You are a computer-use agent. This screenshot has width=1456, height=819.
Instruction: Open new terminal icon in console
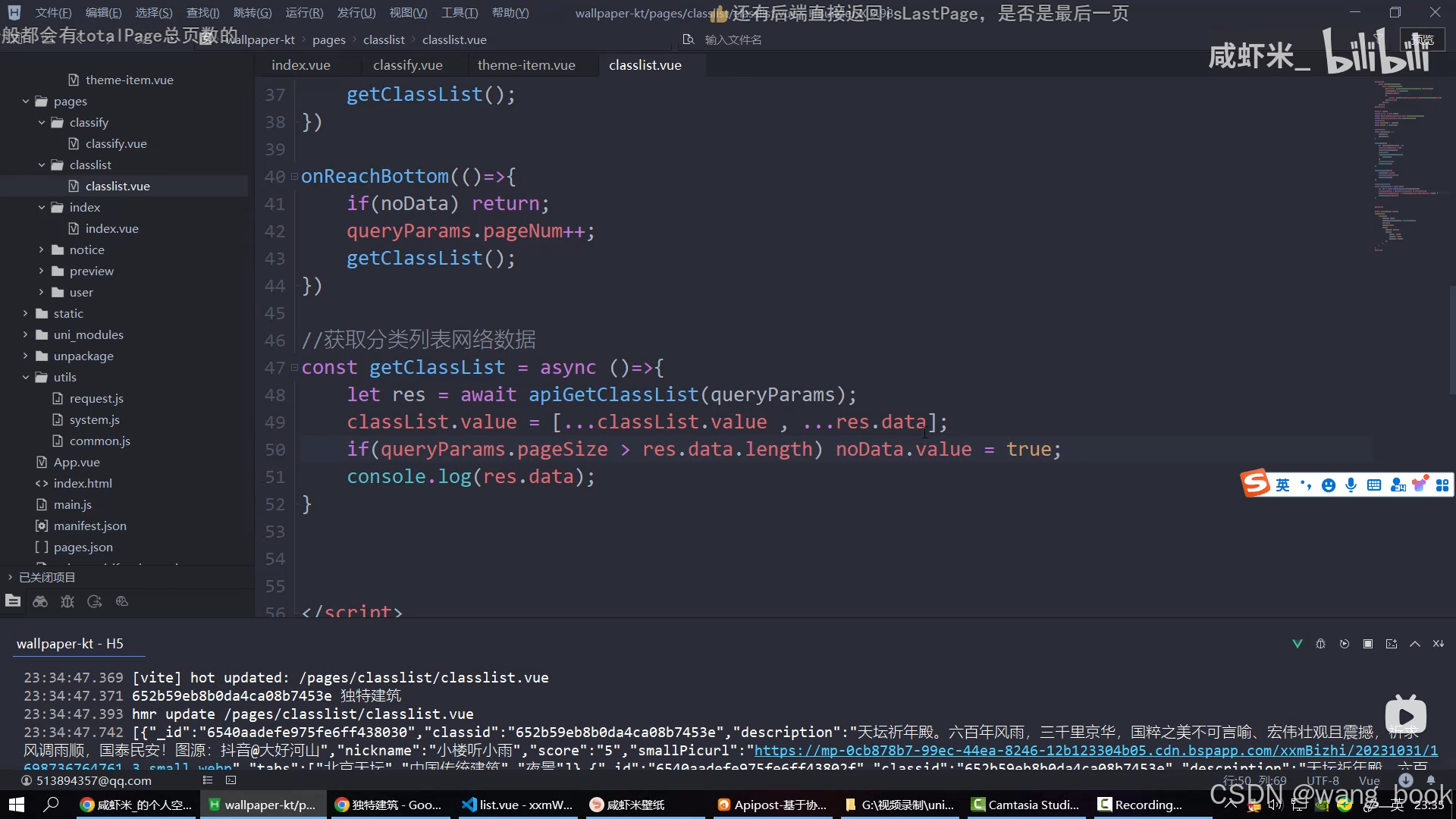[1392, 644]
